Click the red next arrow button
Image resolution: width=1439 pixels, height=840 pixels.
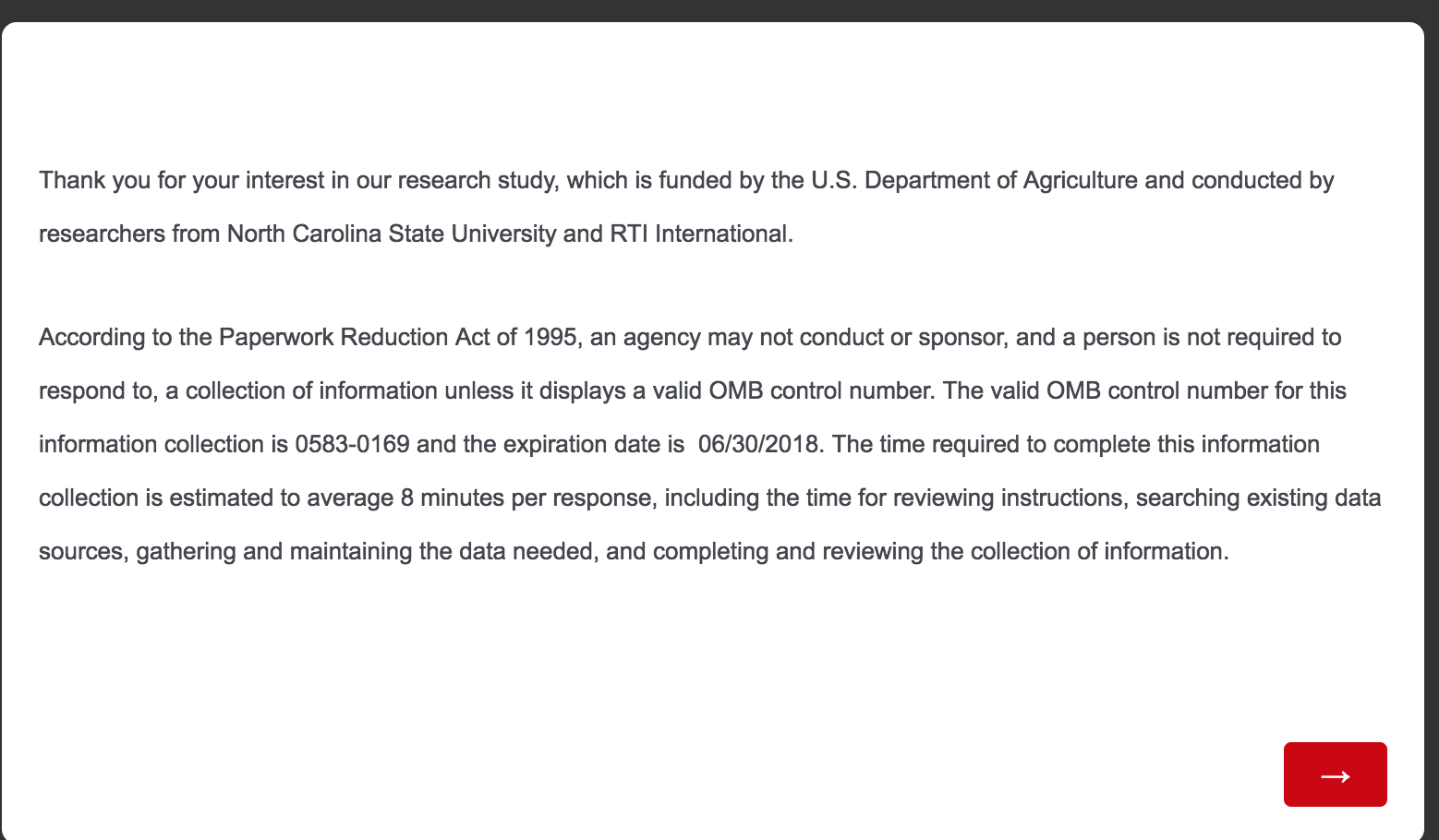[x=1335, y=774]
